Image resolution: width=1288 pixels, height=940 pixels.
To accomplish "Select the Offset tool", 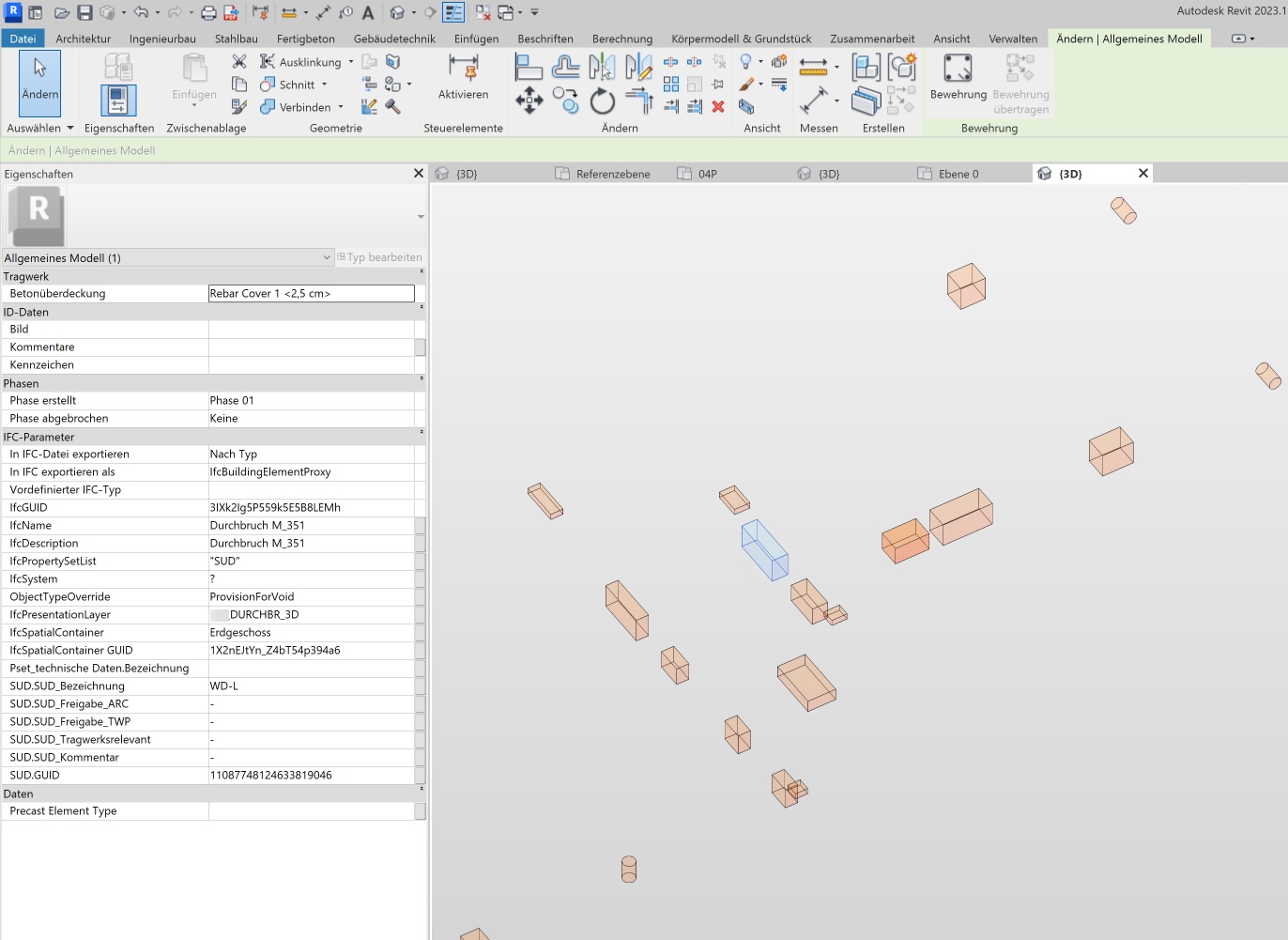I will tap(565, 67).
